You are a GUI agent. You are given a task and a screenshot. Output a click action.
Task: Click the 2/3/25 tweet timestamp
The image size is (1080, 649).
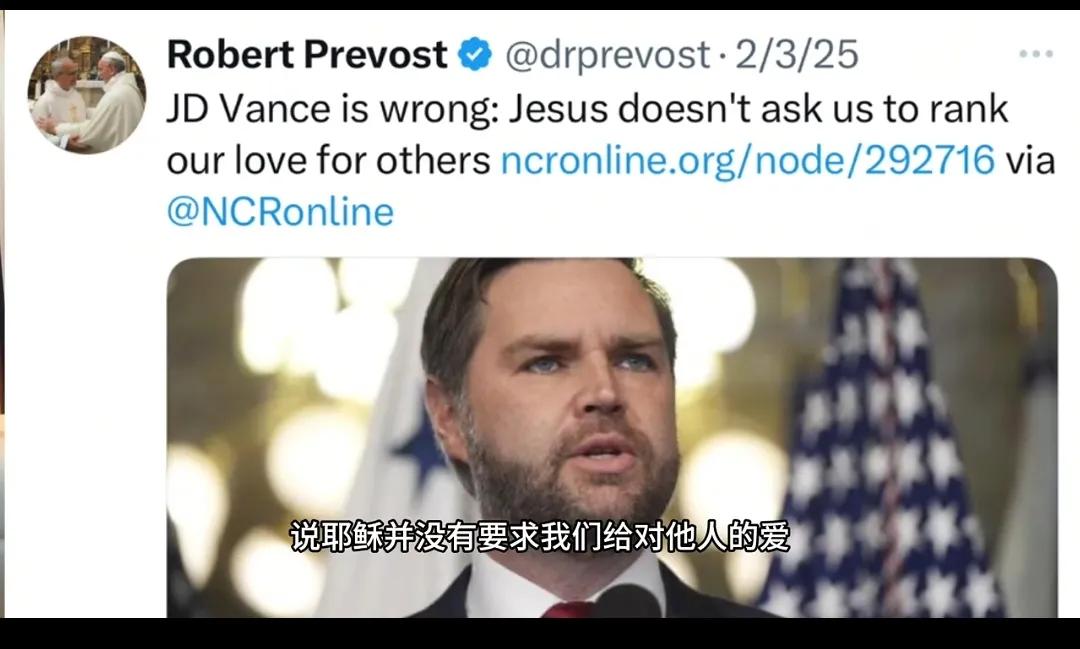797,54
